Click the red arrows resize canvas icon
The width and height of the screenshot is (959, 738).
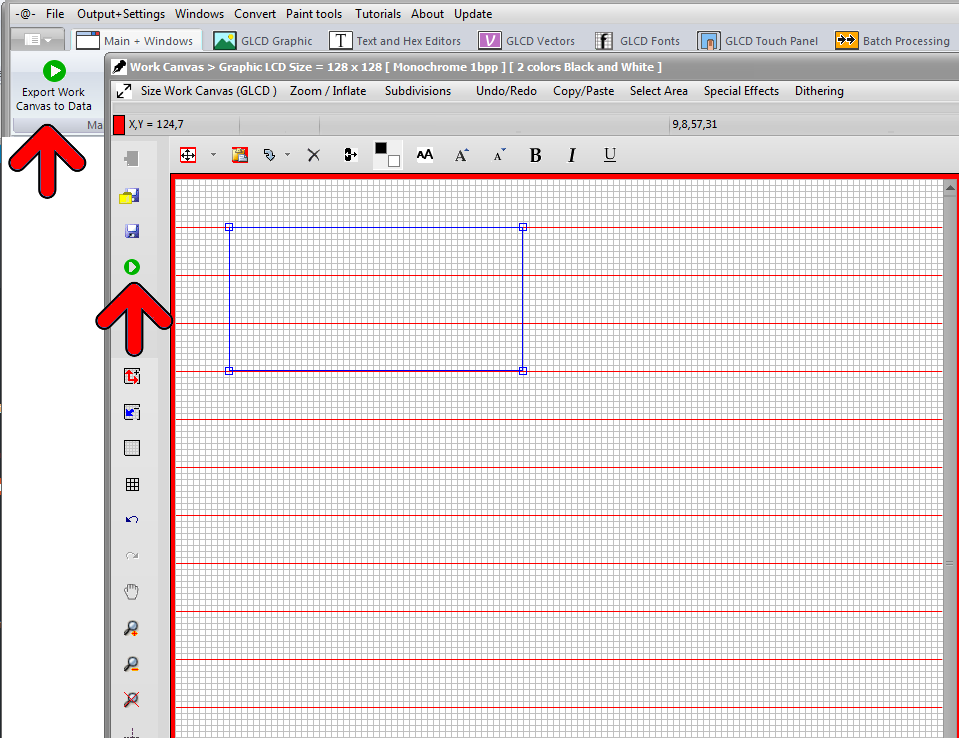click(x=131, y=376)
